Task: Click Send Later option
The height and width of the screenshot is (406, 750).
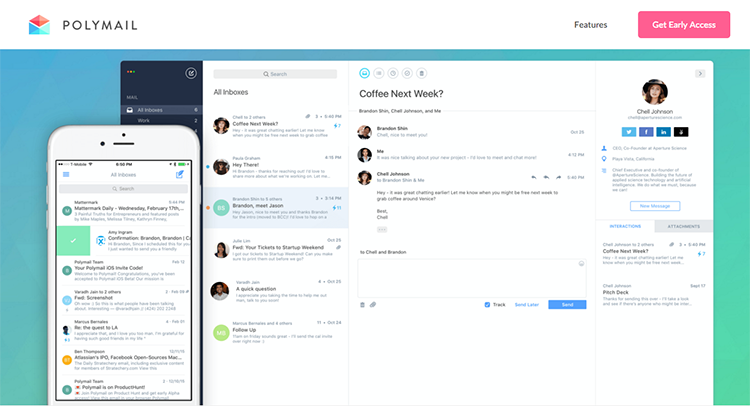Action: 526,304
